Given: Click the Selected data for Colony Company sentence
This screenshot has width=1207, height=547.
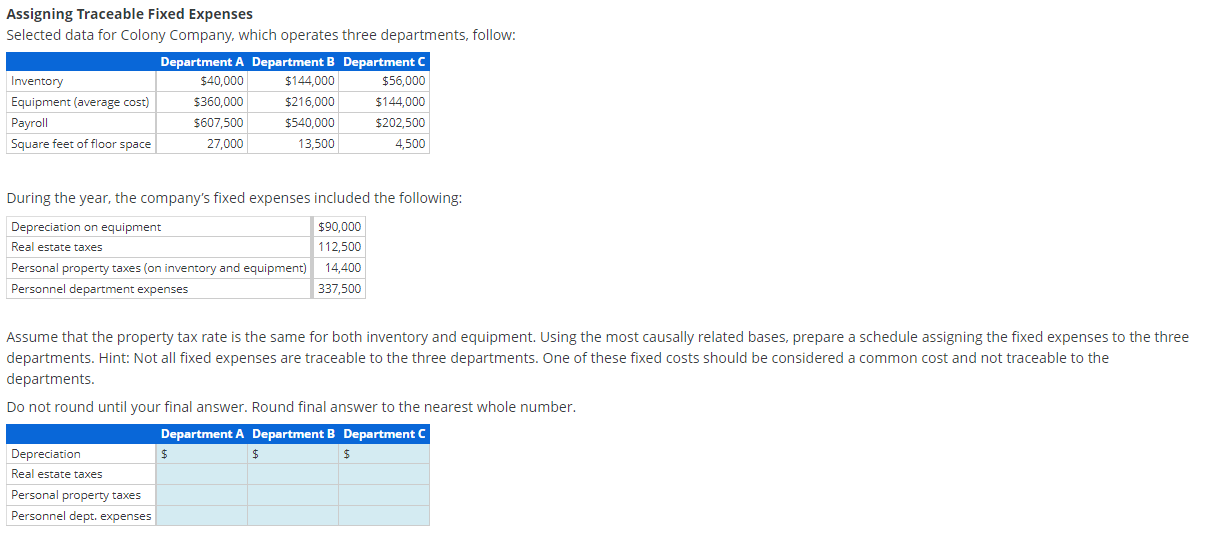Looking at the screenshot, I should [x=262, y=35].
